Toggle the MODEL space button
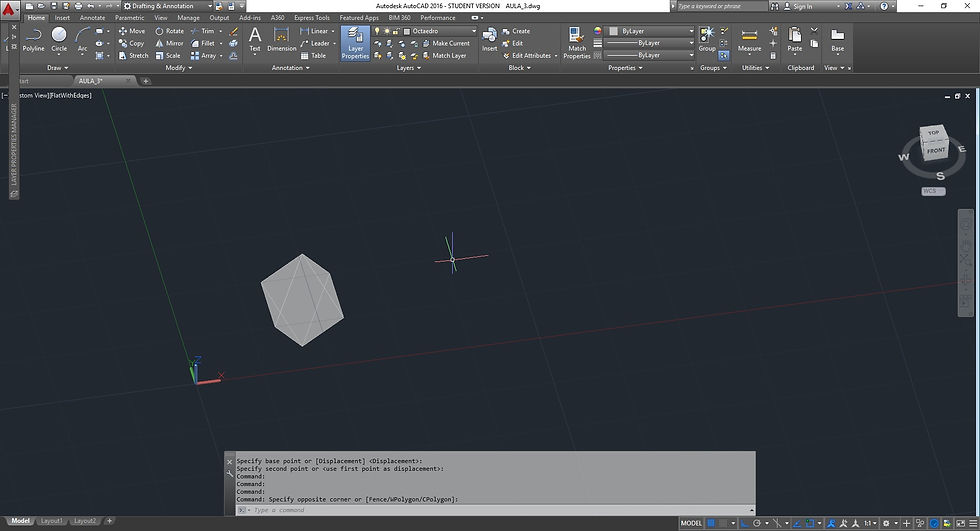The height and width of the screenshot is (531, 980). tap(691, 523)
